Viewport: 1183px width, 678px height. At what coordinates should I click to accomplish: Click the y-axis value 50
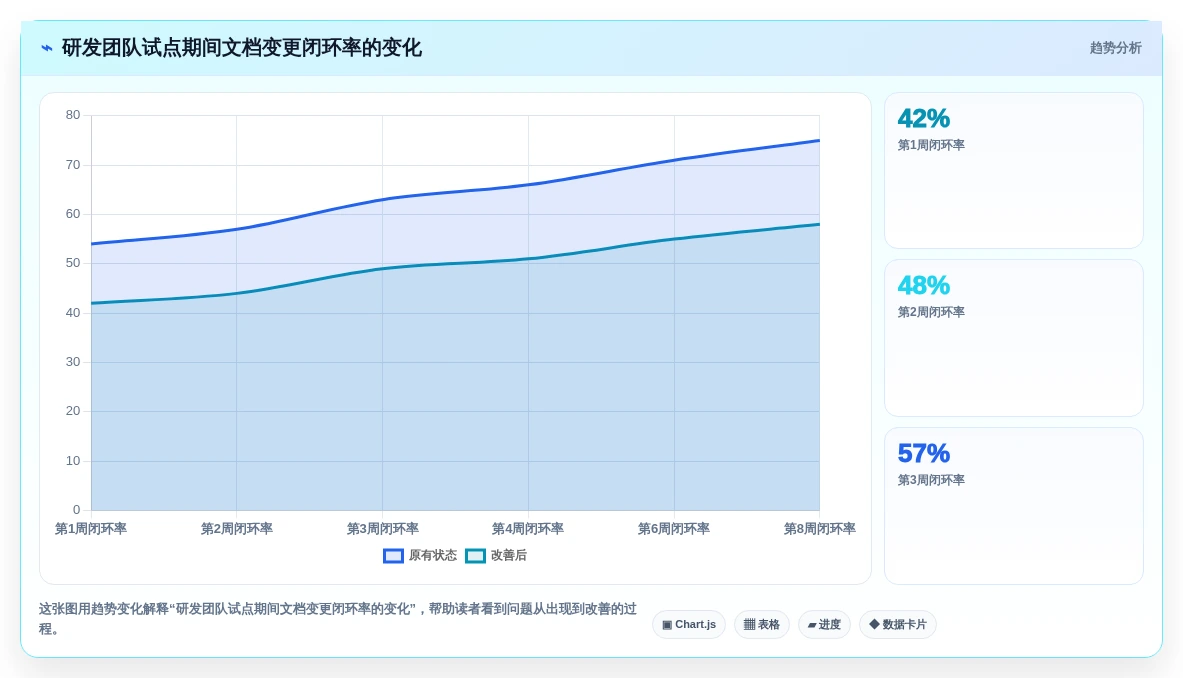72,263
